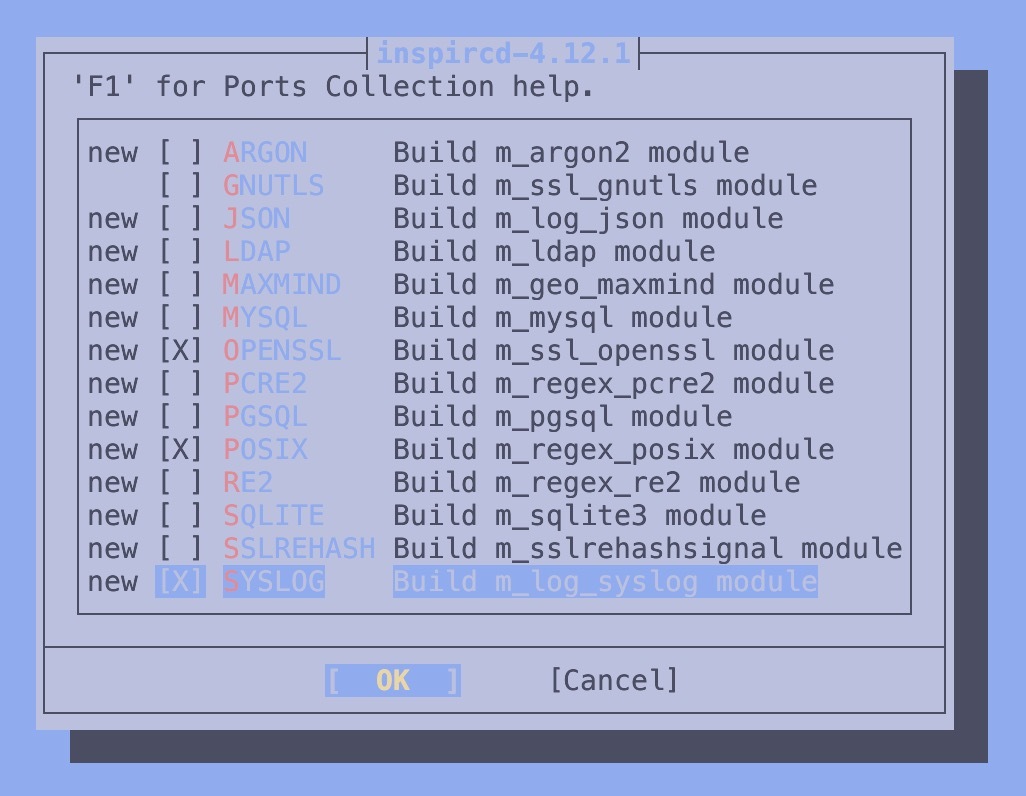
Task: Tick the MYSQL checkbox
Action: click(x=181, y=317)
